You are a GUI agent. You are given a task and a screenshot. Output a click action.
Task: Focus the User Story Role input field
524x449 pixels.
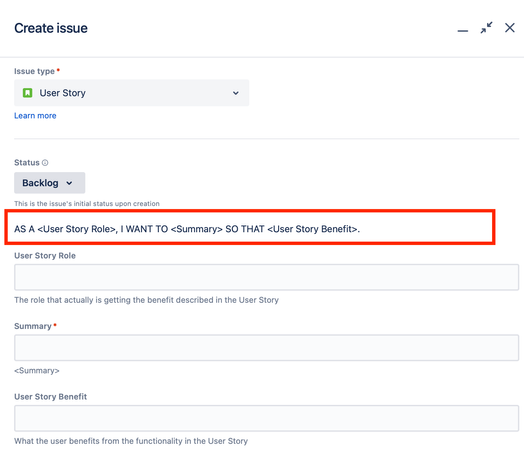266,277
